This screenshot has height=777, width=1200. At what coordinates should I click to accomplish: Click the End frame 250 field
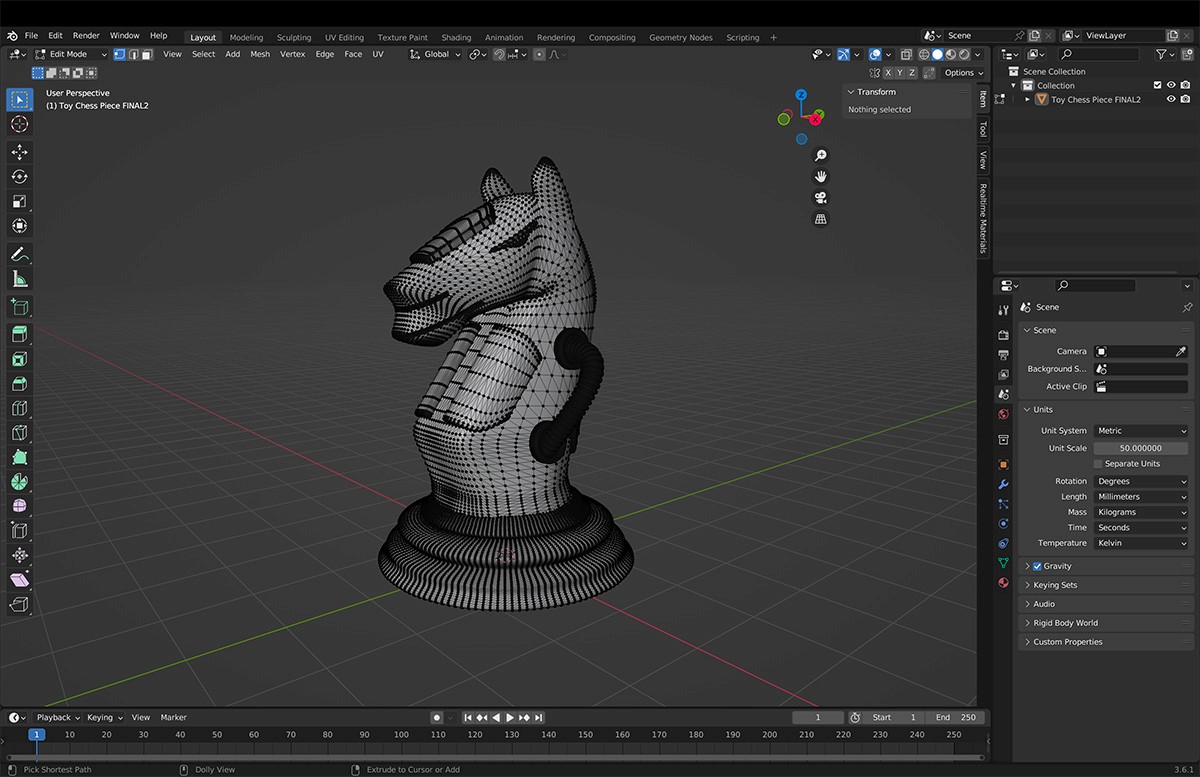956,717
